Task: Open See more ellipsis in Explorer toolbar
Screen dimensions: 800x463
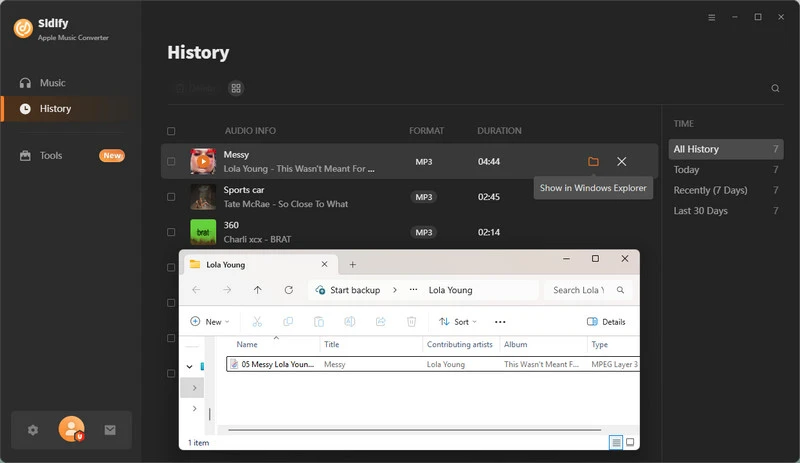Action: (x=500, y=322)
